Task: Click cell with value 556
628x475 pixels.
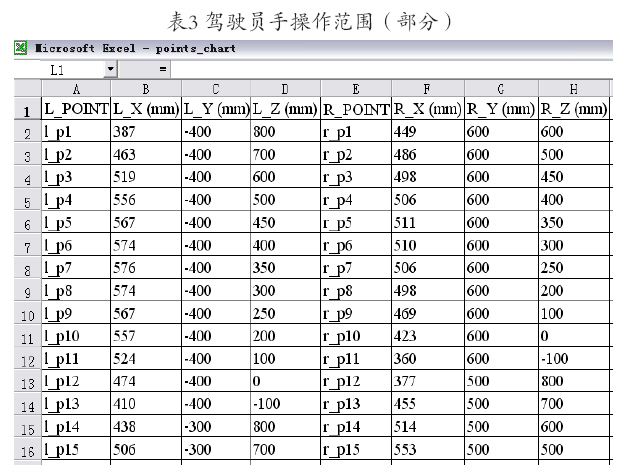Action: tap(146, 199)
